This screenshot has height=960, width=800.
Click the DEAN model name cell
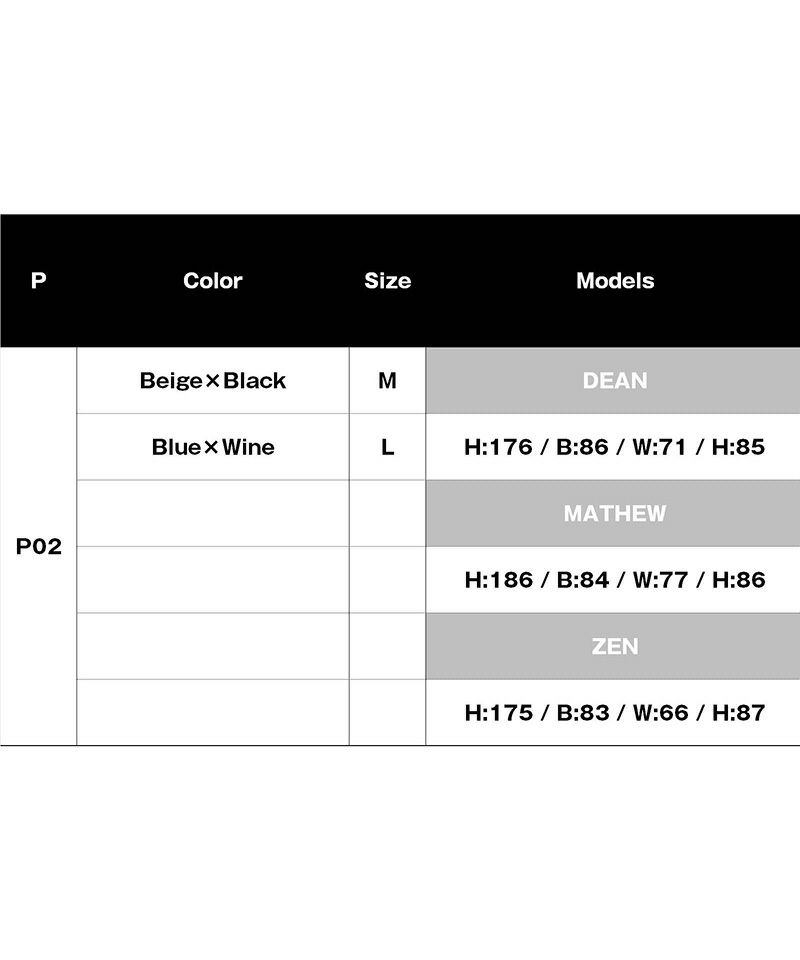click(x=614, y=381)
